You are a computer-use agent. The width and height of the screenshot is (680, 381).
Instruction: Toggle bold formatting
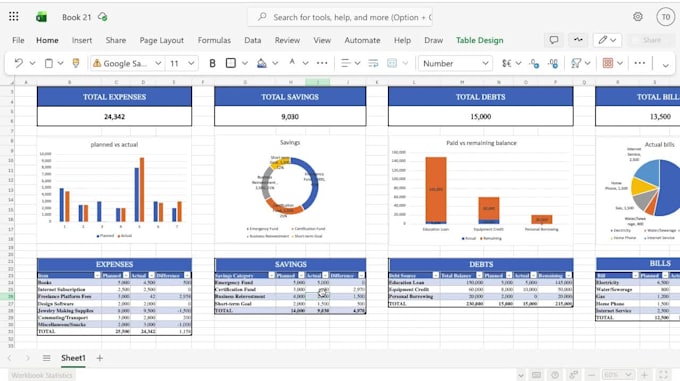click(212, 63)
